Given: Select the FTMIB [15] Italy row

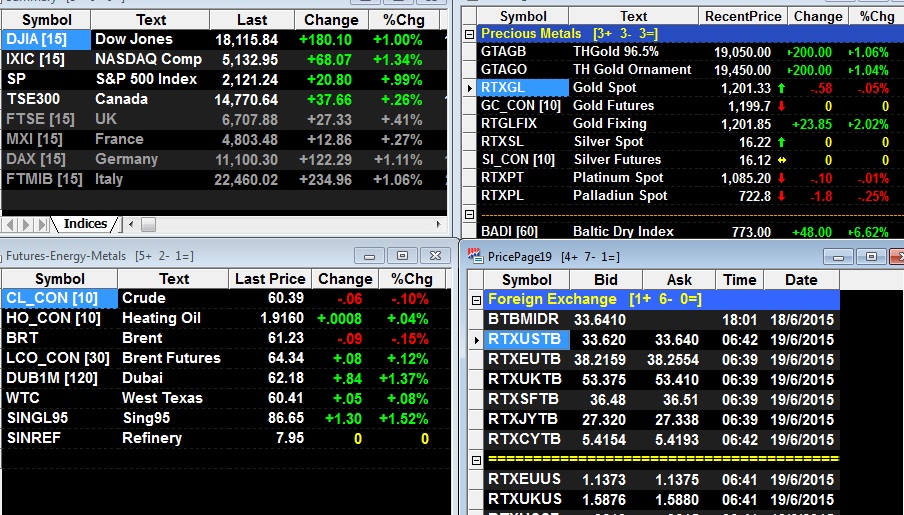Looking at the screenshot, I should (x=224, y=179).
